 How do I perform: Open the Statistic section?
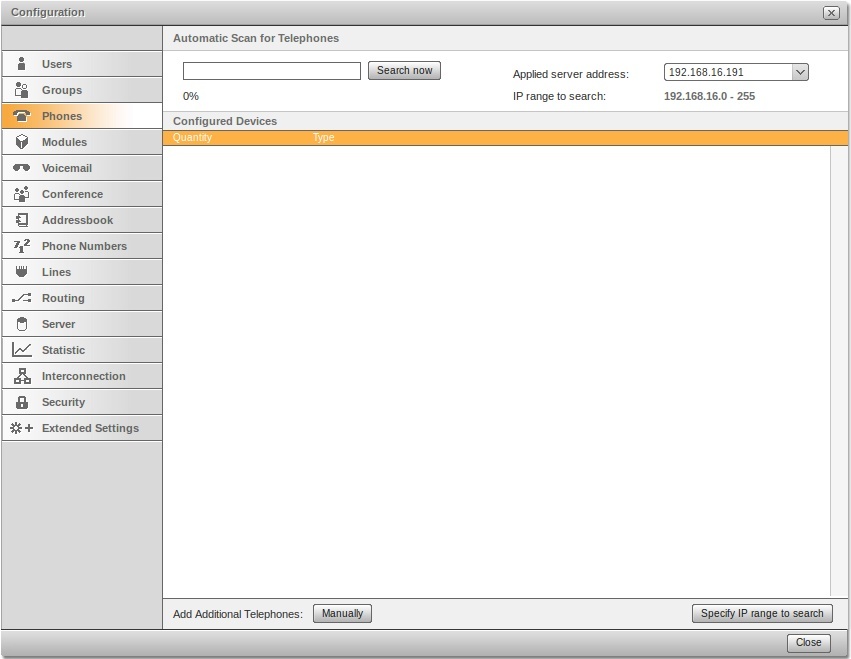(82, 350)
